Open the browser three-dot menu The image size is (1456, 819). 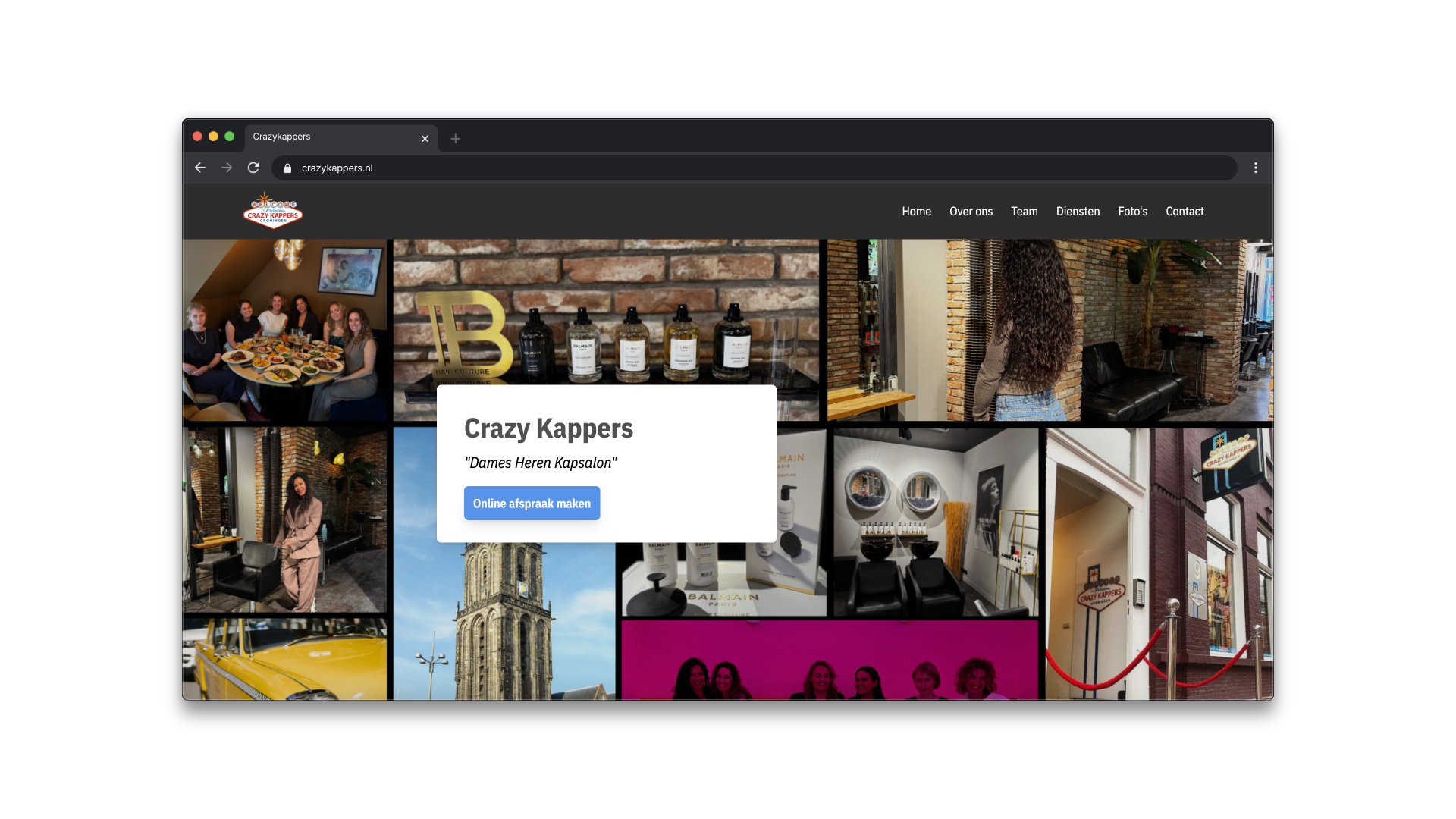[1255, 168]
